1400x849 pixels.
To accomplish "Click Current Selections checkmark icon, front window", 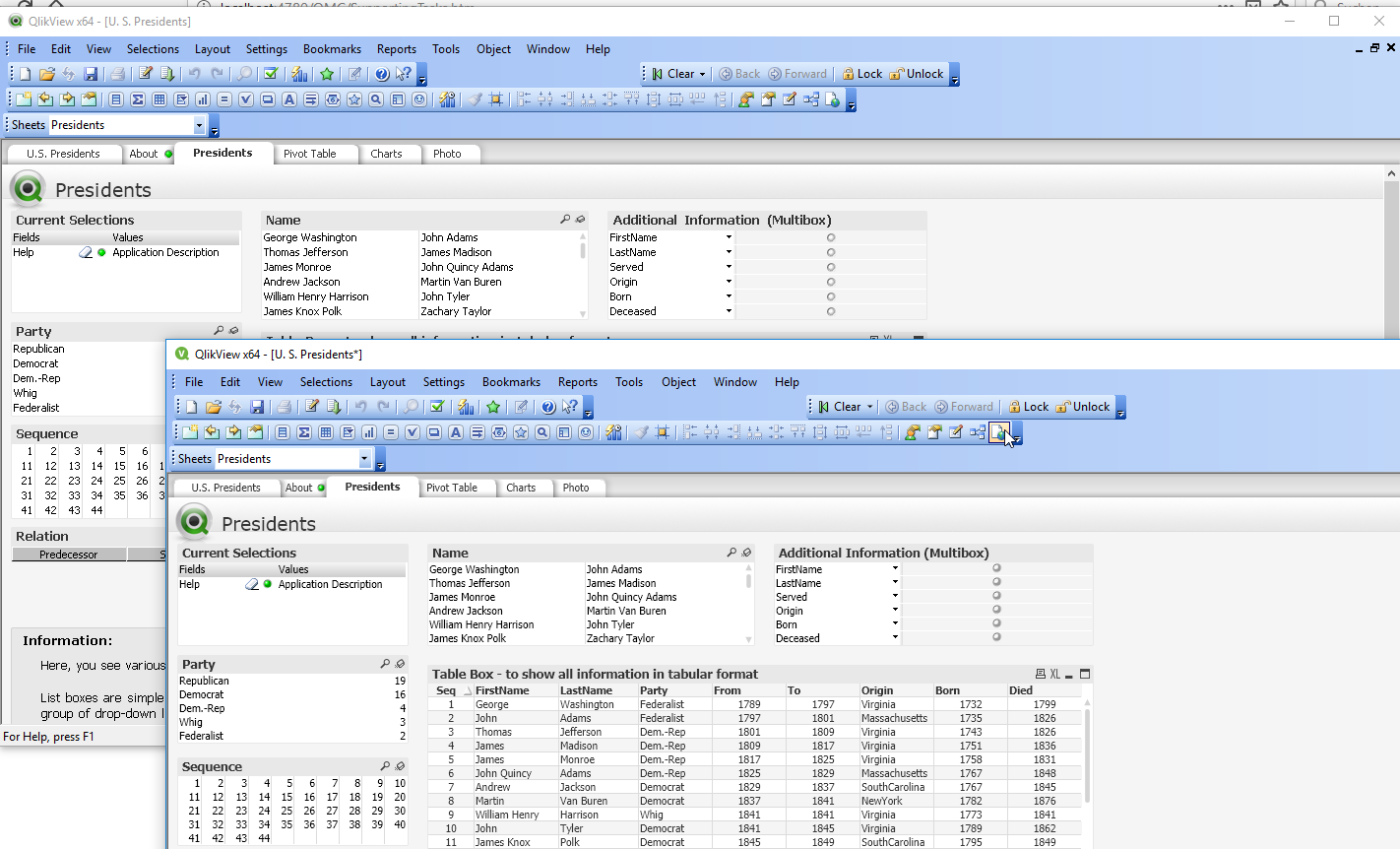I will [437, 407].
